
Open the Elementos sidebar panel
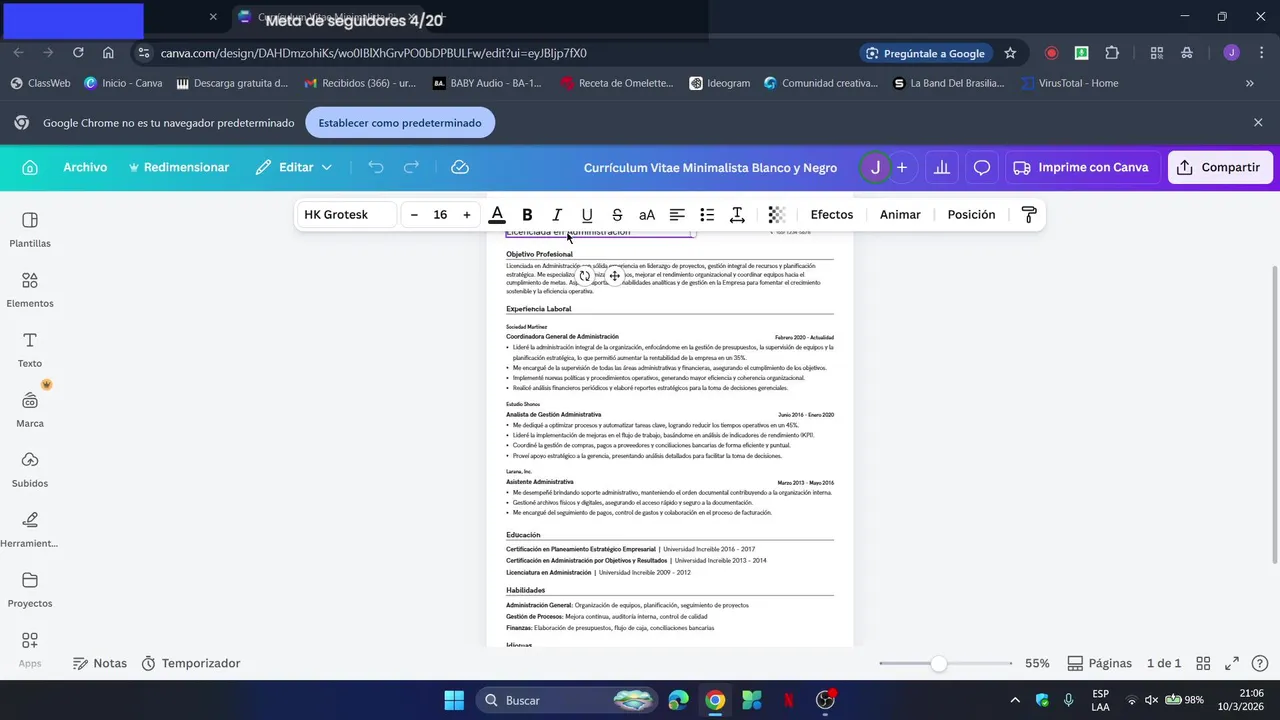pos(30,290)
